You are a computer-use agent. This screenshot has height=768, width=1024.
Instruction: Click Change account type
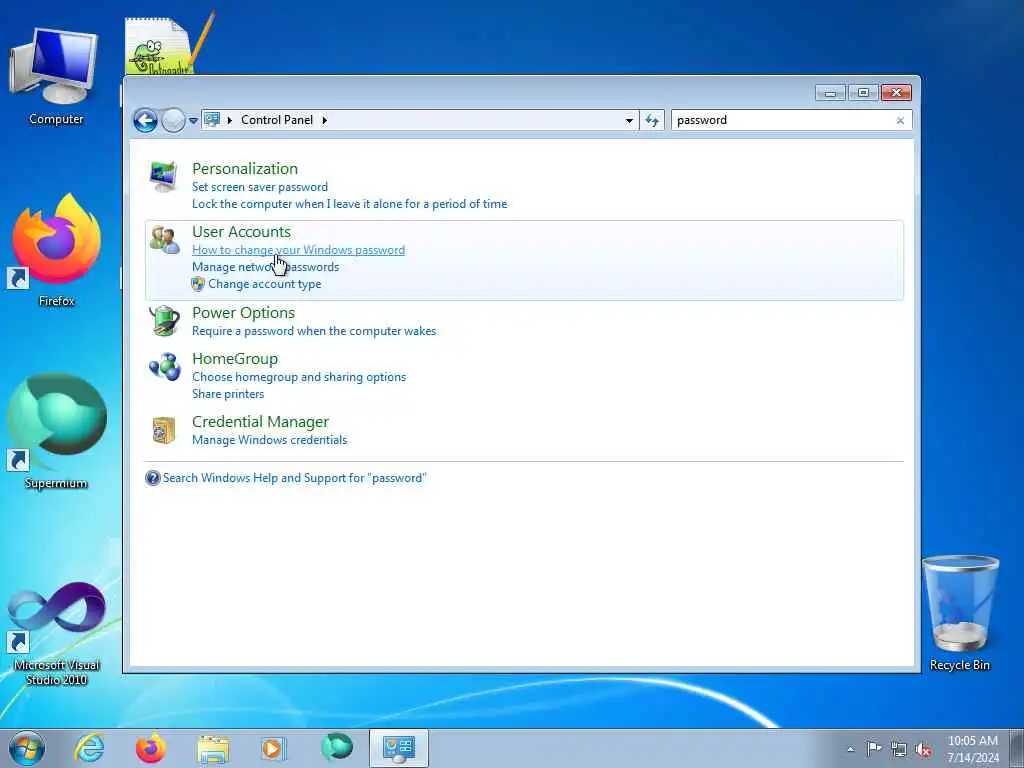tap(264, 284)
